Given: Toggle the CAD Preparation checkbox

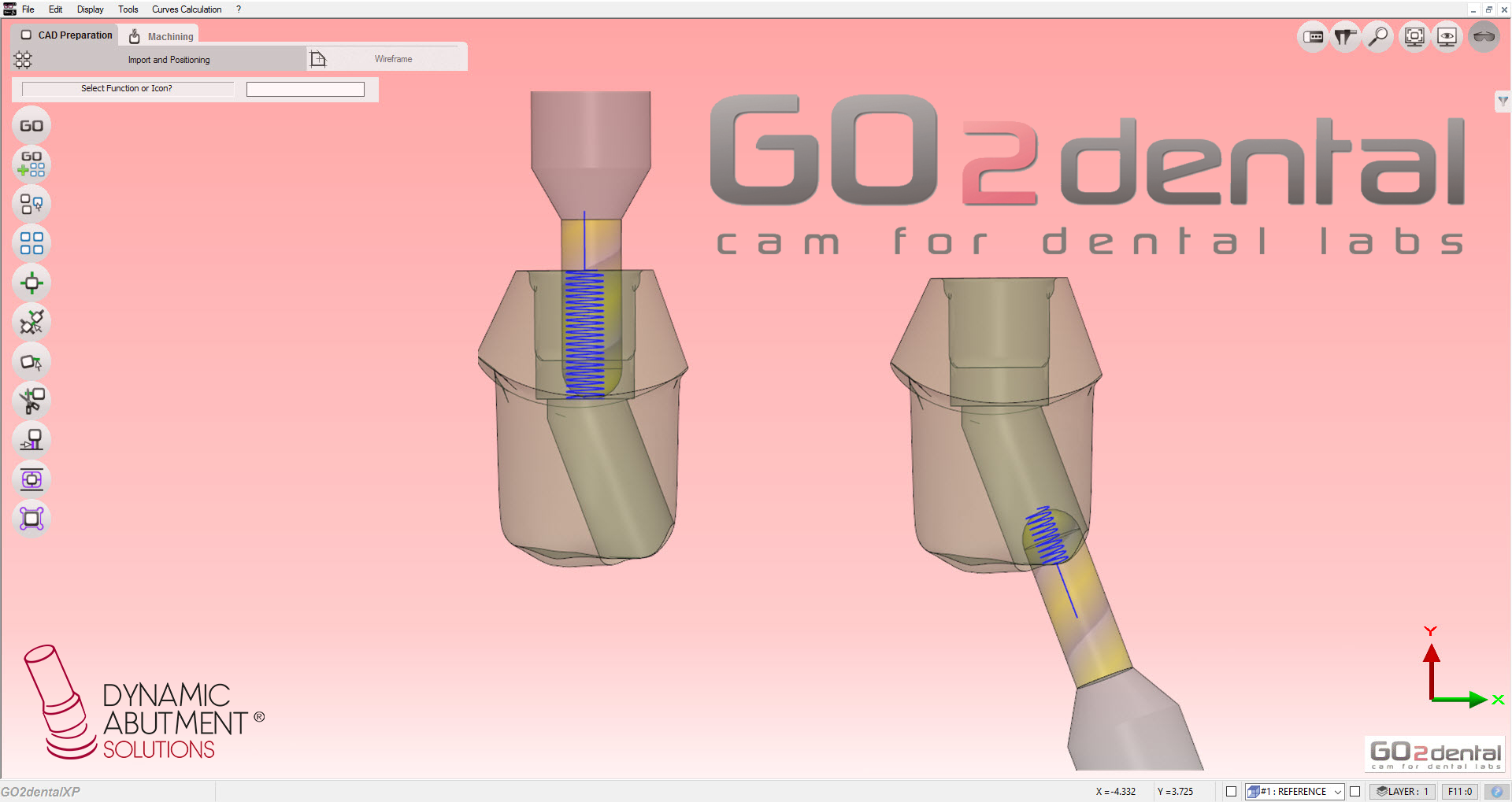Looking at the screenshot, I should pyautogui.click(x=24, y=35).
